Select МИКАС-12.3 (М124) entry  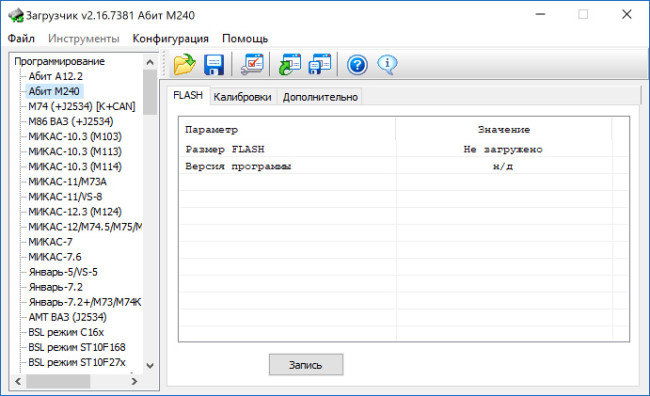[x=75, y=212]
